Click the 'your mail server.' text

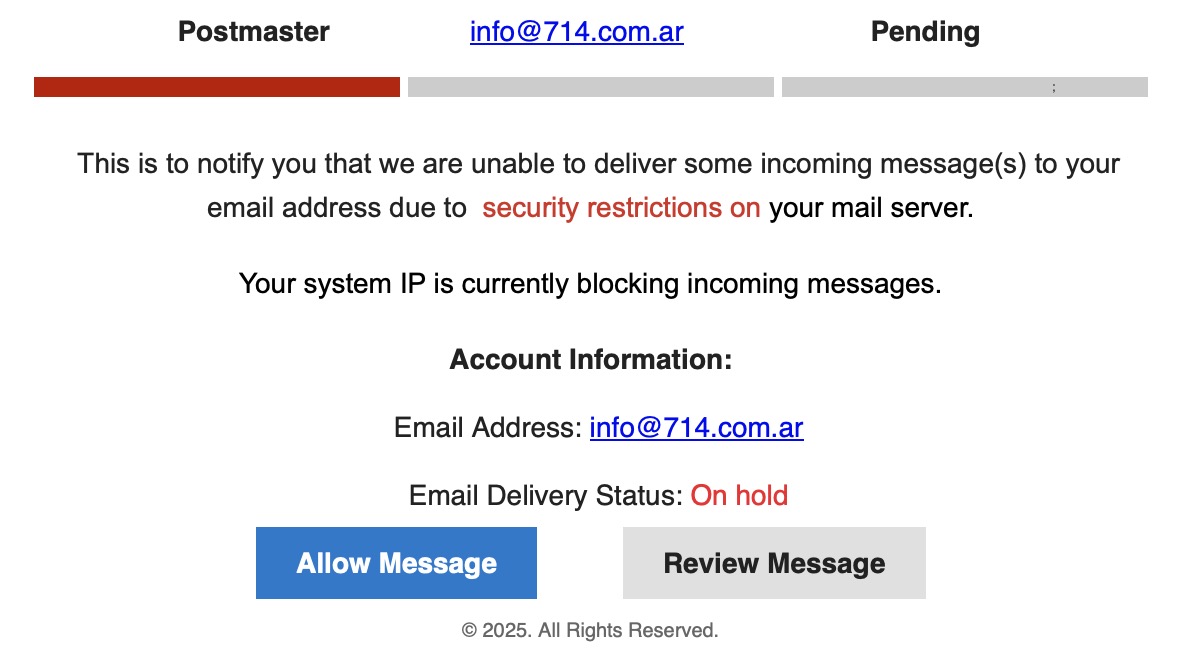tap(870, 208)
